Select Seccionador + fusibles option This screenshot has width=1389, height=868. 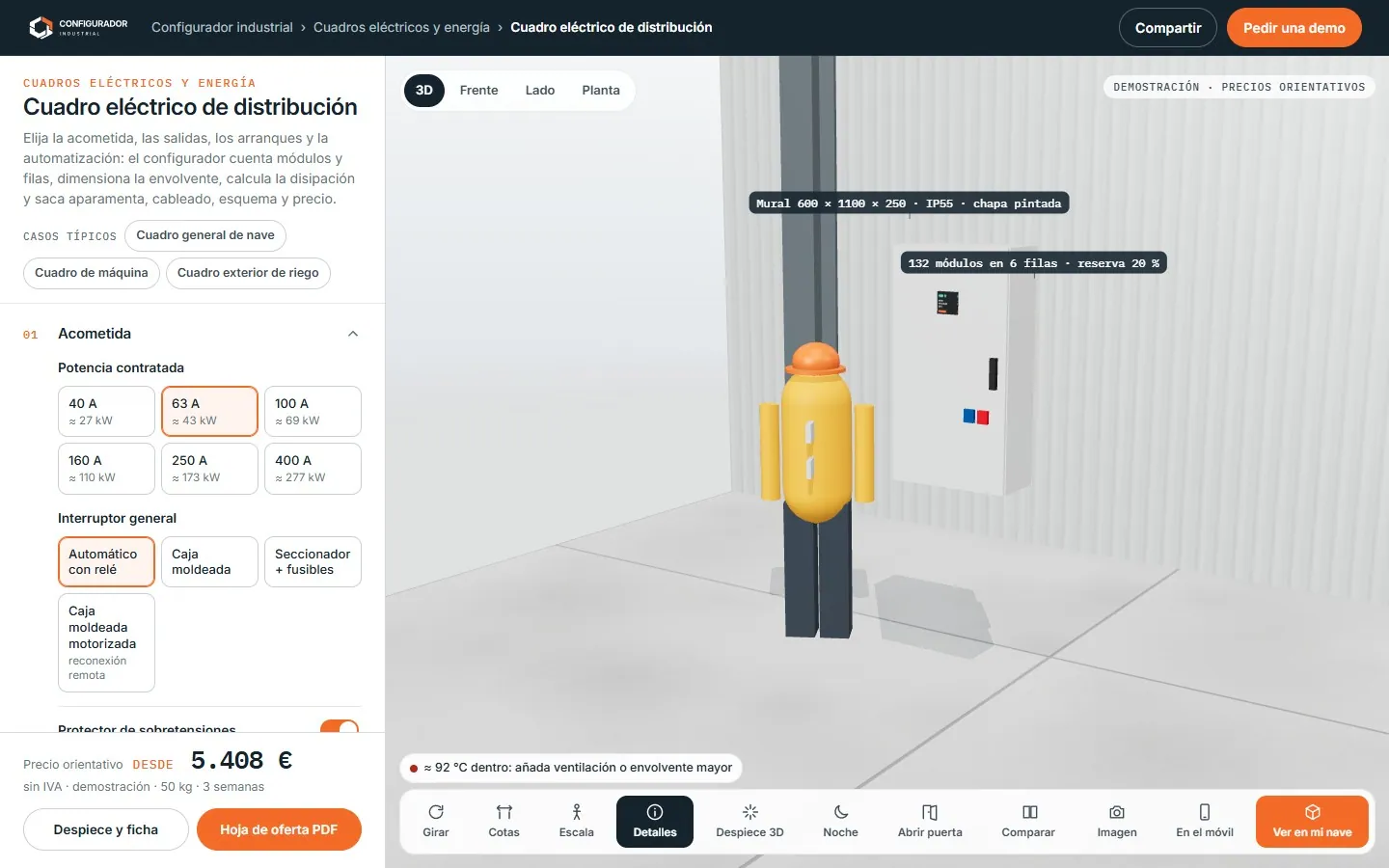tap(313, 561)
